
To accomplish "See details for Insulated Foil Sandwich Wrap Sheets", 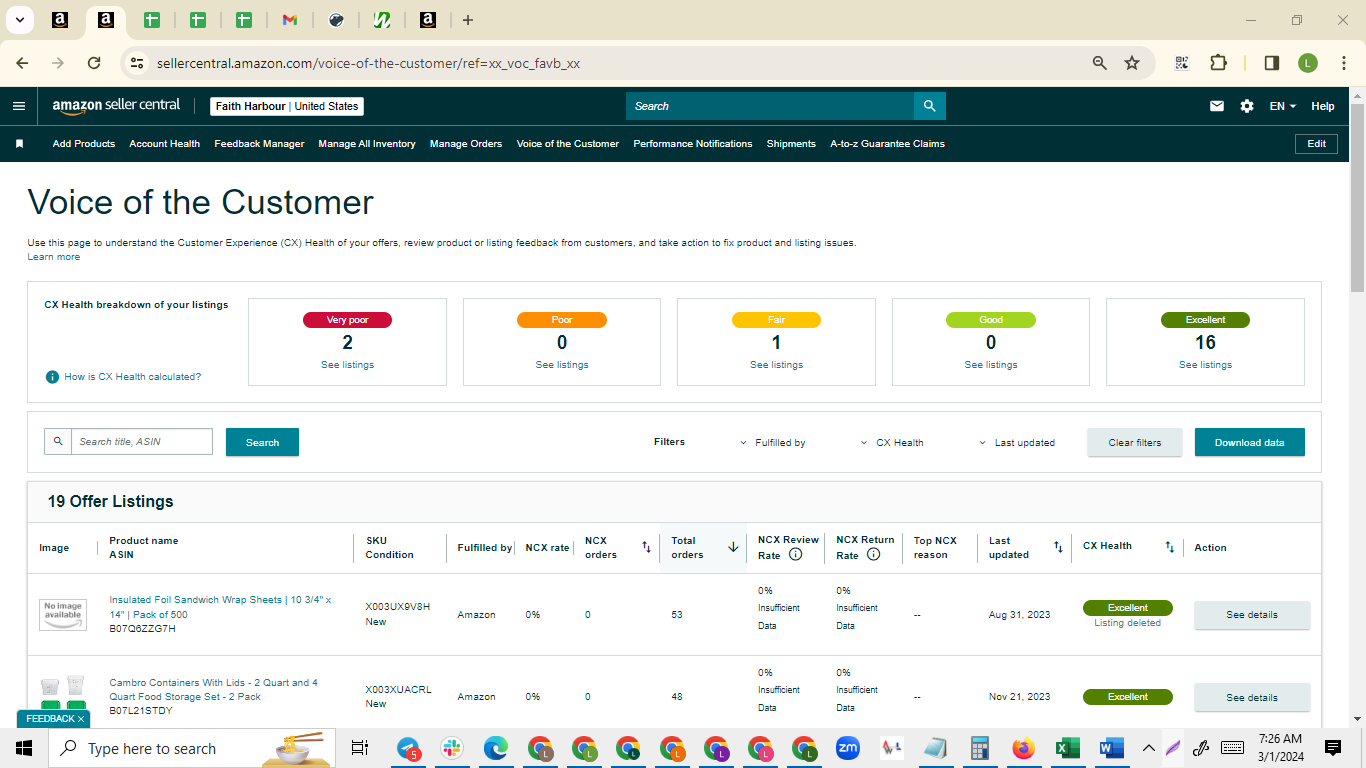I will coord(1252,615).
